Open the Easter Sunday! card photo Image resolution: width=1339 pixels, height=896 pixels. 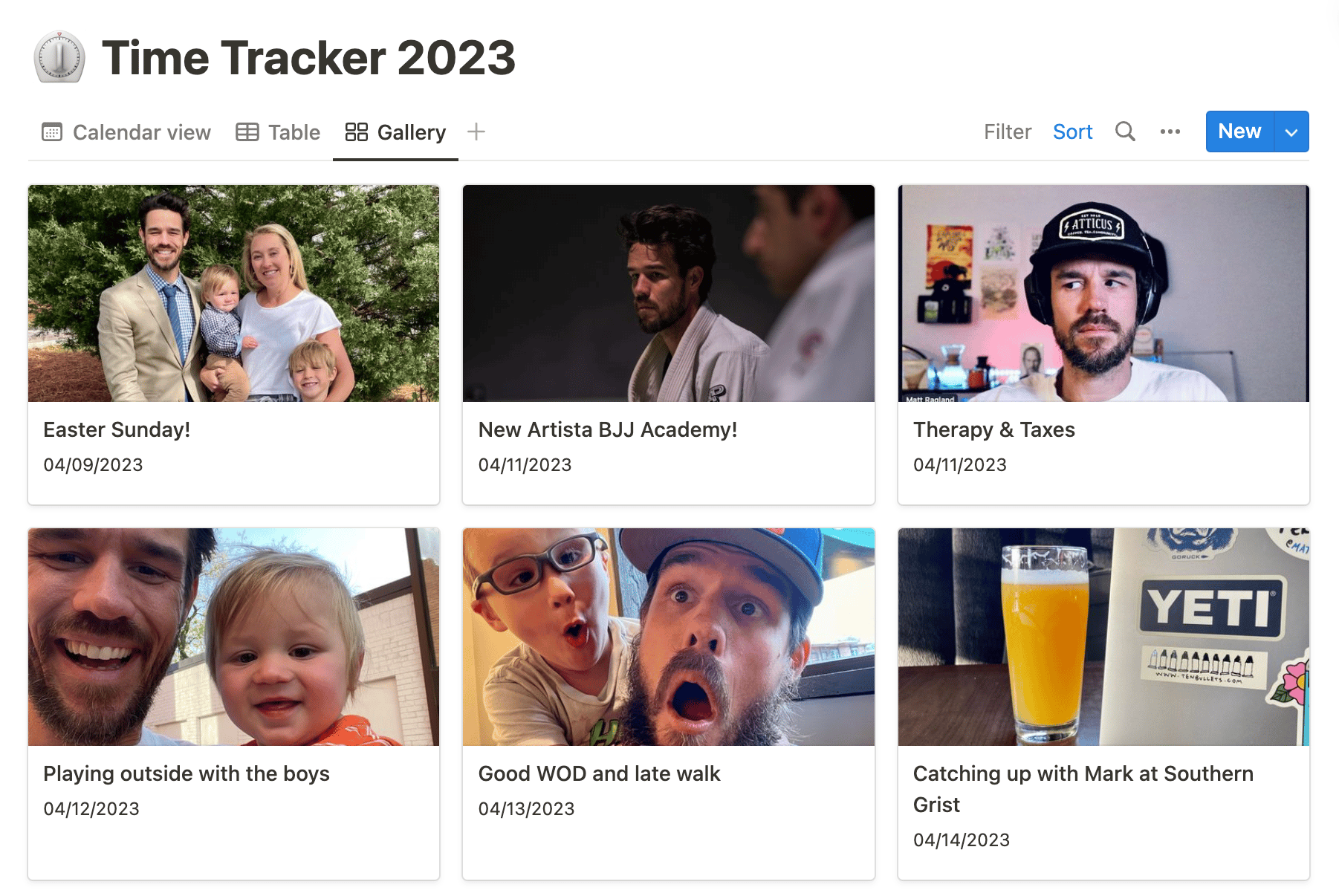(233, 293)
